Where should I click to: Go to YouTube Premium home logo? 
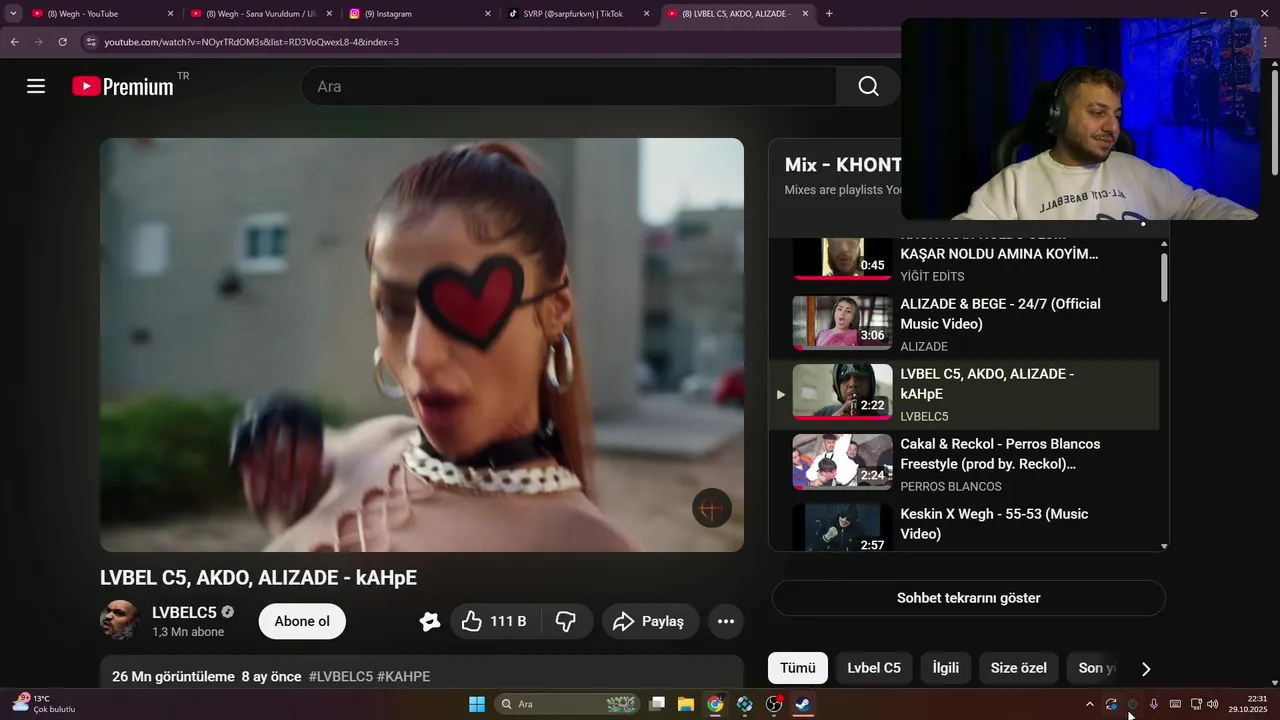point(123,86)
